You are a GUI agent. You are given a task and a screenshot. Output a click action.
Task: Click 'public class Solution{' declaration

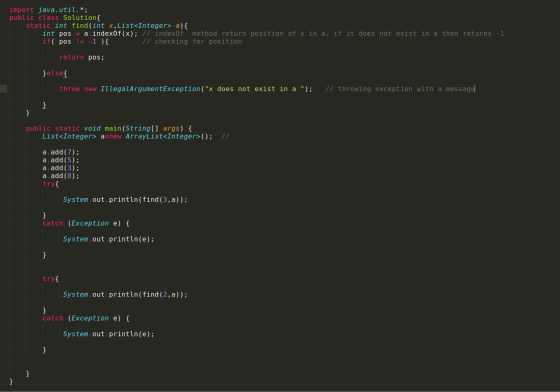point(55,17)
